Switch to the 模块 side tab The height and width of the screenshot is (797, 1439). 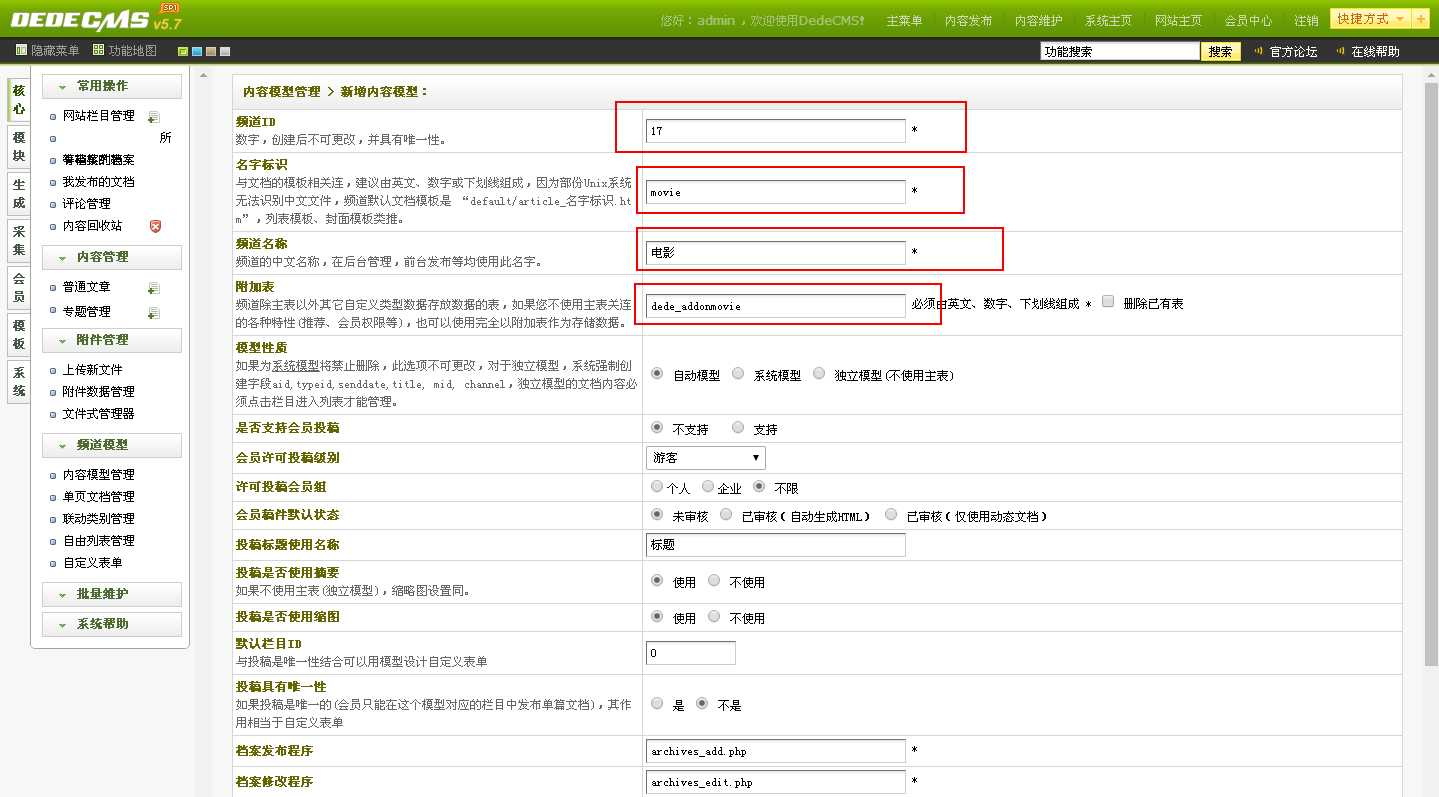(19, 147)
